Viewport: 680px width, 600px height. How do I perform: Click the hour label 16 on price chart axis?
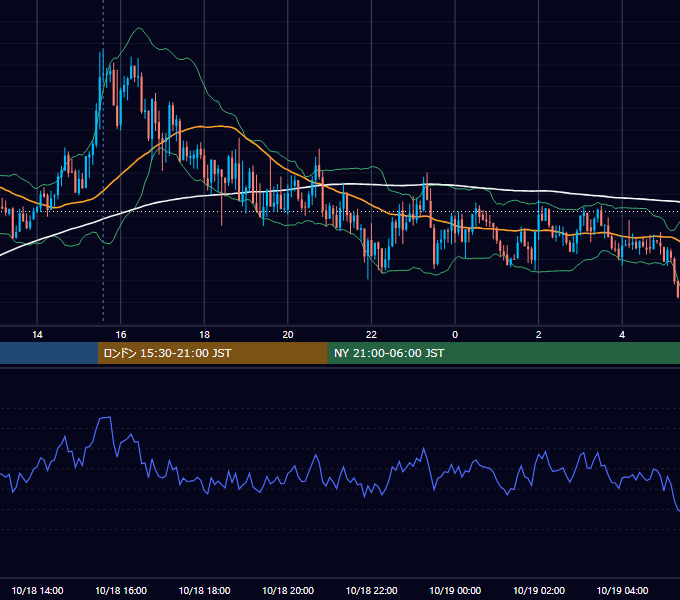point(121,335)
